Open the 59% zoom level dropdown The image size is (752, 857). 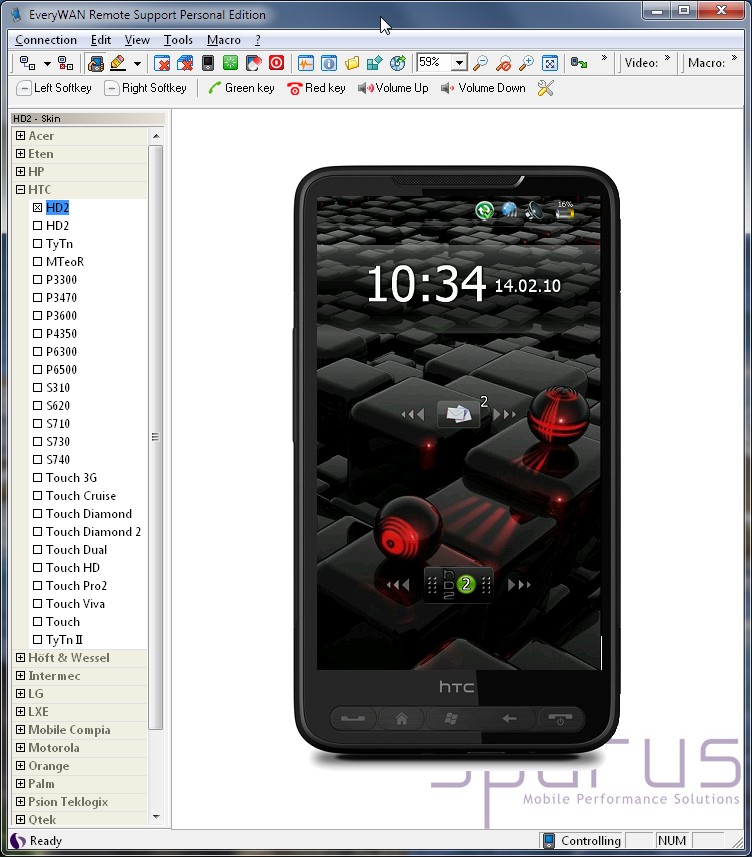460,63
